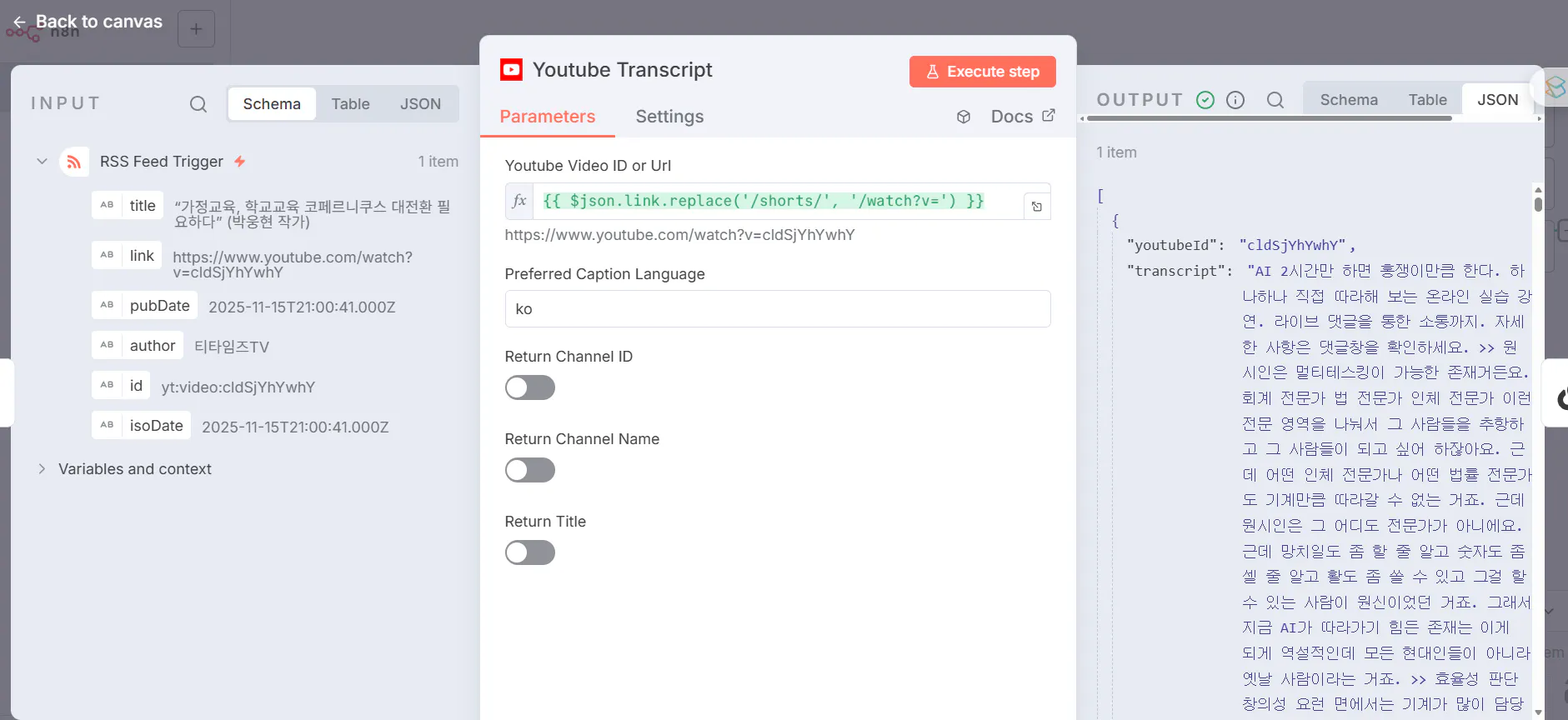Open the Settings tab
Image resolution: width=1568 pixels, height=720 pixels.
click(x=669, y=117)
